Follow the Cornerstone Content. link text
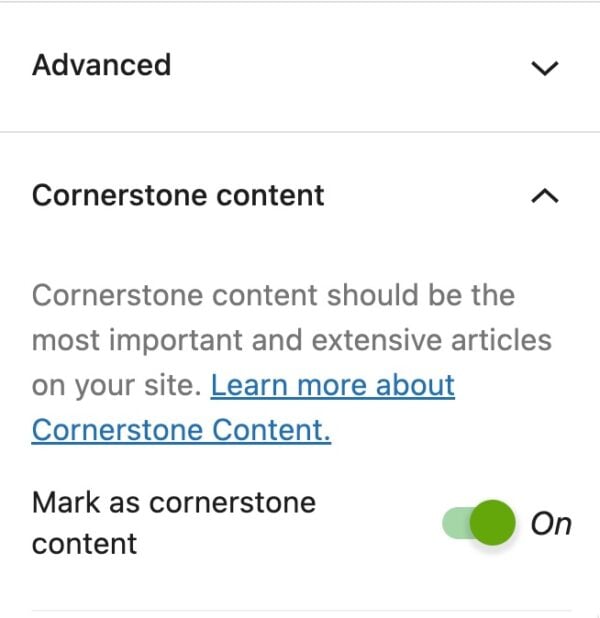Image resolution: width=600 pixels, height=618 pixels. [x=181, y=430]
